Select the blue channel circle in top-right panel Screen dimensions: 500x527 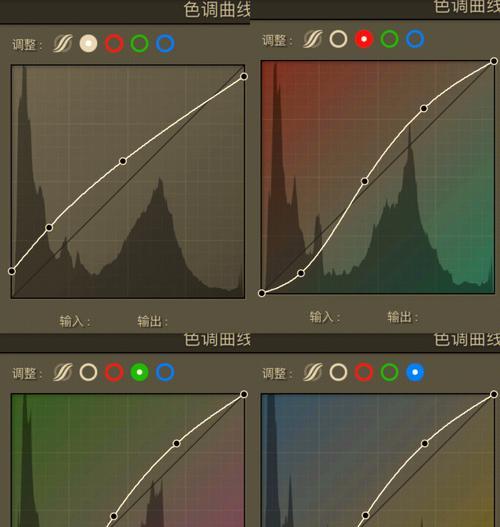click(415, 39)
